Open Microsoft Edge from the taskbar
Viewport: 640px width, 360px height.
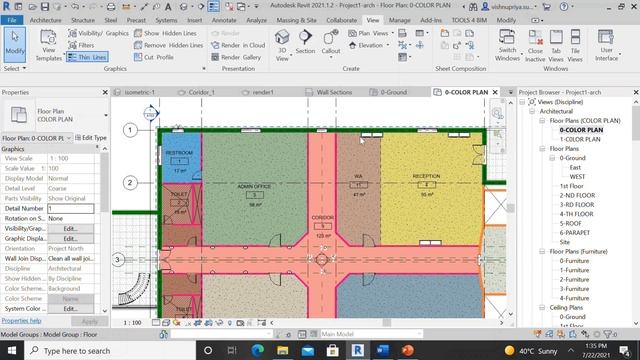258,351
